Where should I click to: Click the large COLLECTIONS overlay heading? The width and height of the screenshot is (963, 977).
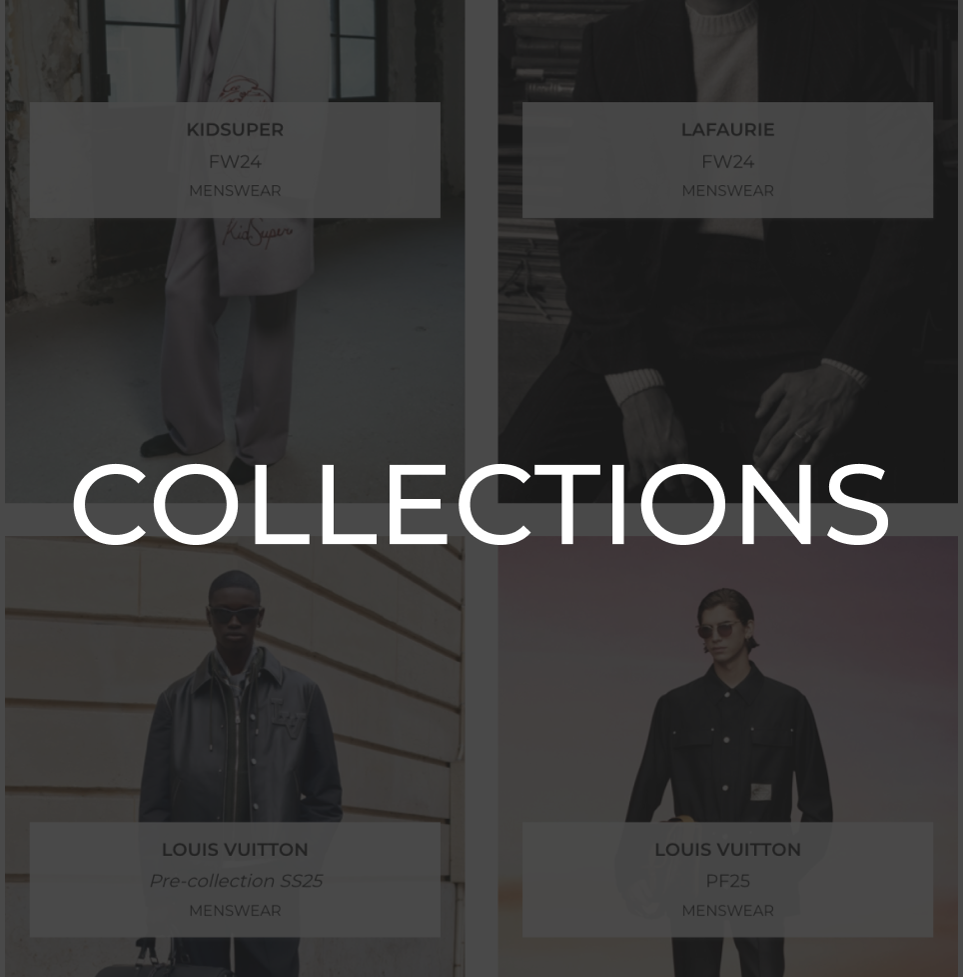[x=480, y=504]
